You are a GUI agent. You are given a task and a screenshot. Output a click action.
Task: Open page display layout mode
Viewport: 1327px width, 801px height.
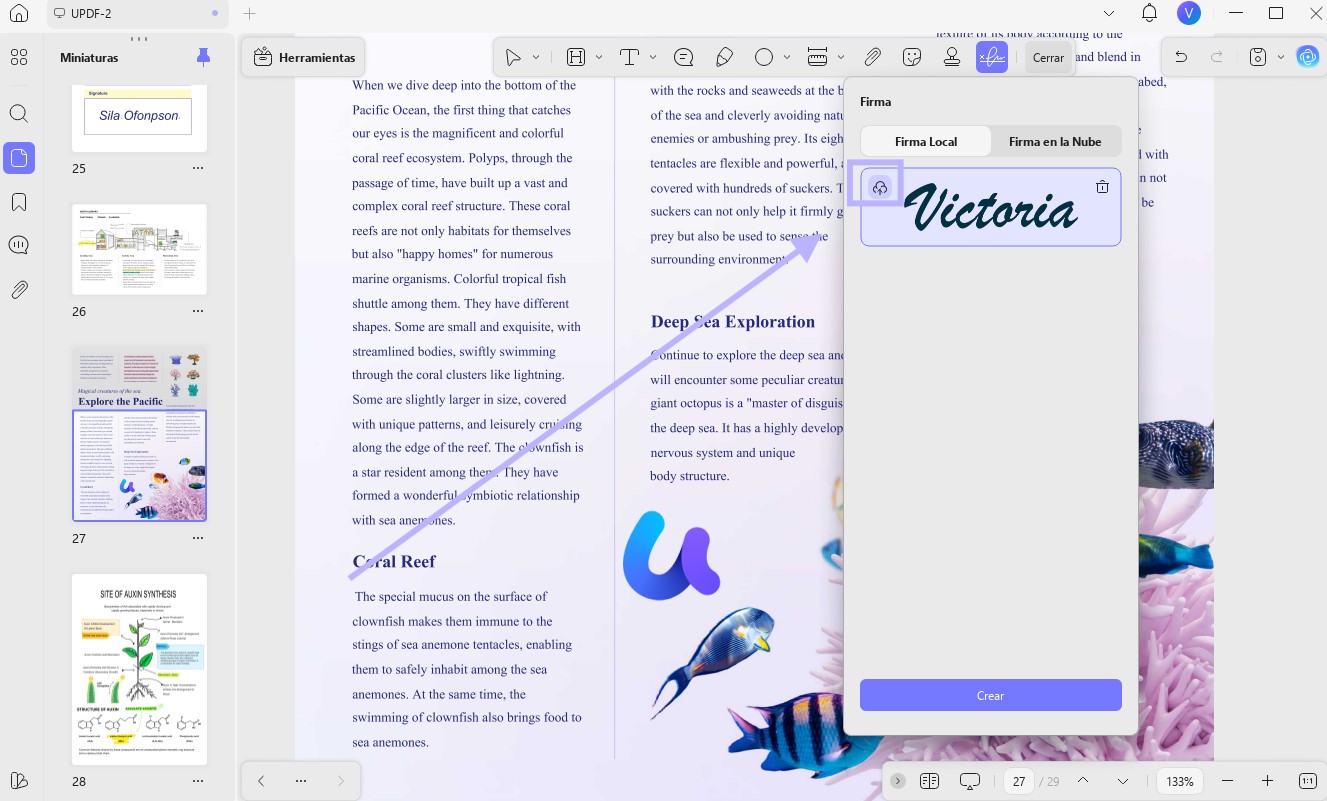point(929,781)
